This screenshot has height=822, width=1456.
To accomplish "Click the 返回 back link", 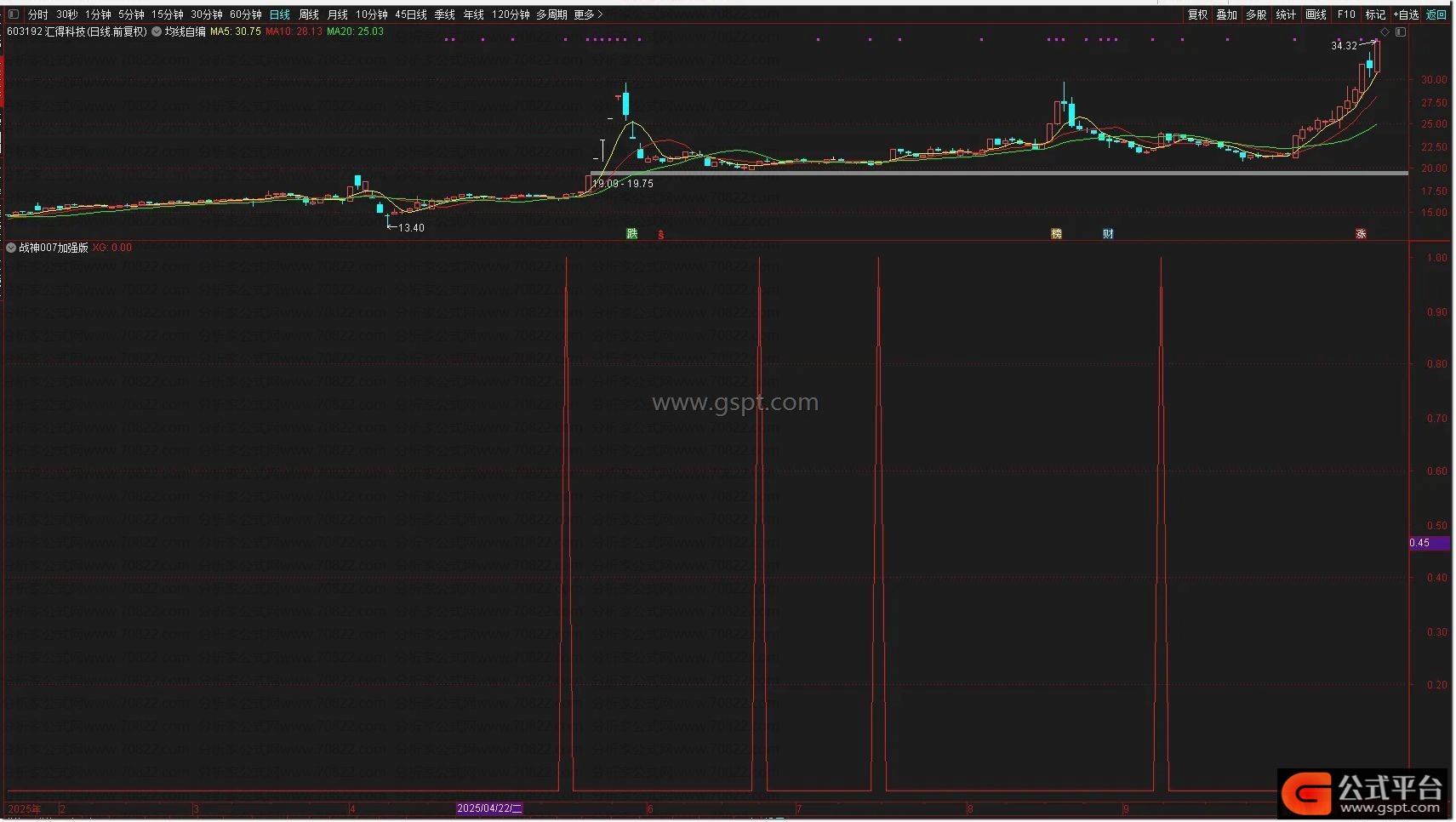I will click(x=1436, y=14).
